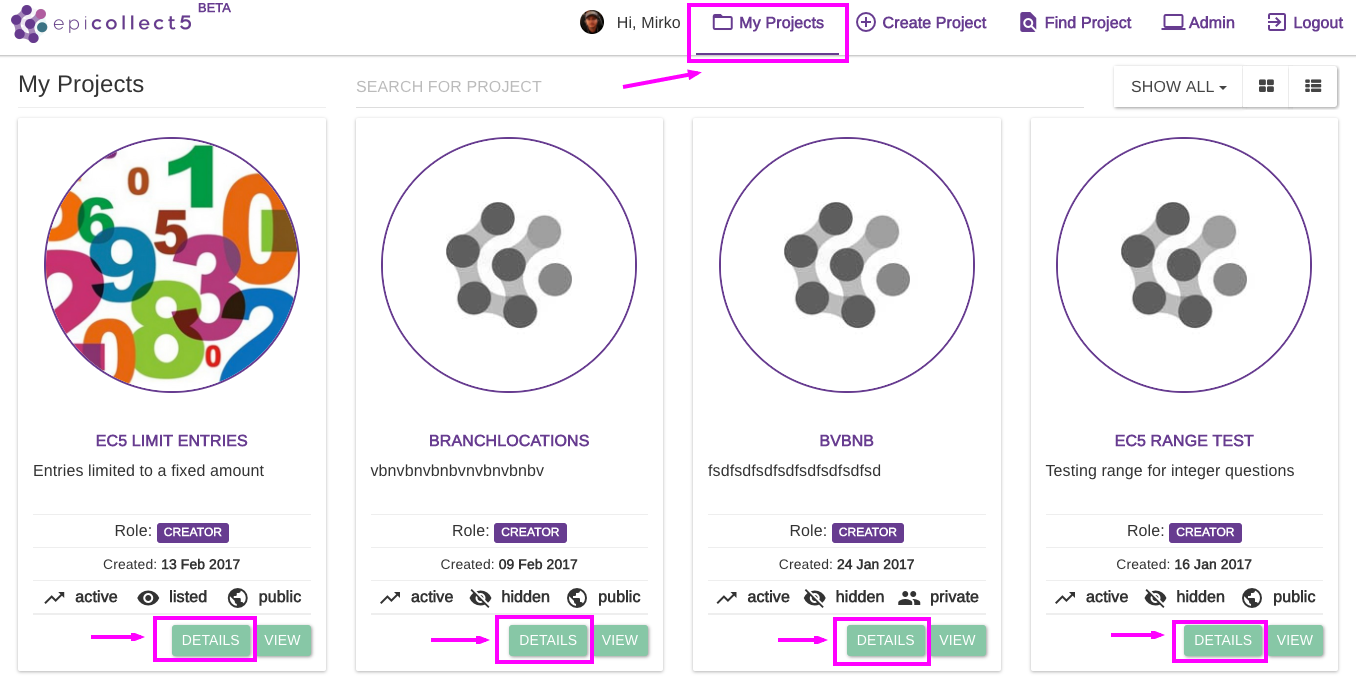Screen dimensions: 1356x685
Task: Click the Find Project search icon
Action: (1028, 22)
